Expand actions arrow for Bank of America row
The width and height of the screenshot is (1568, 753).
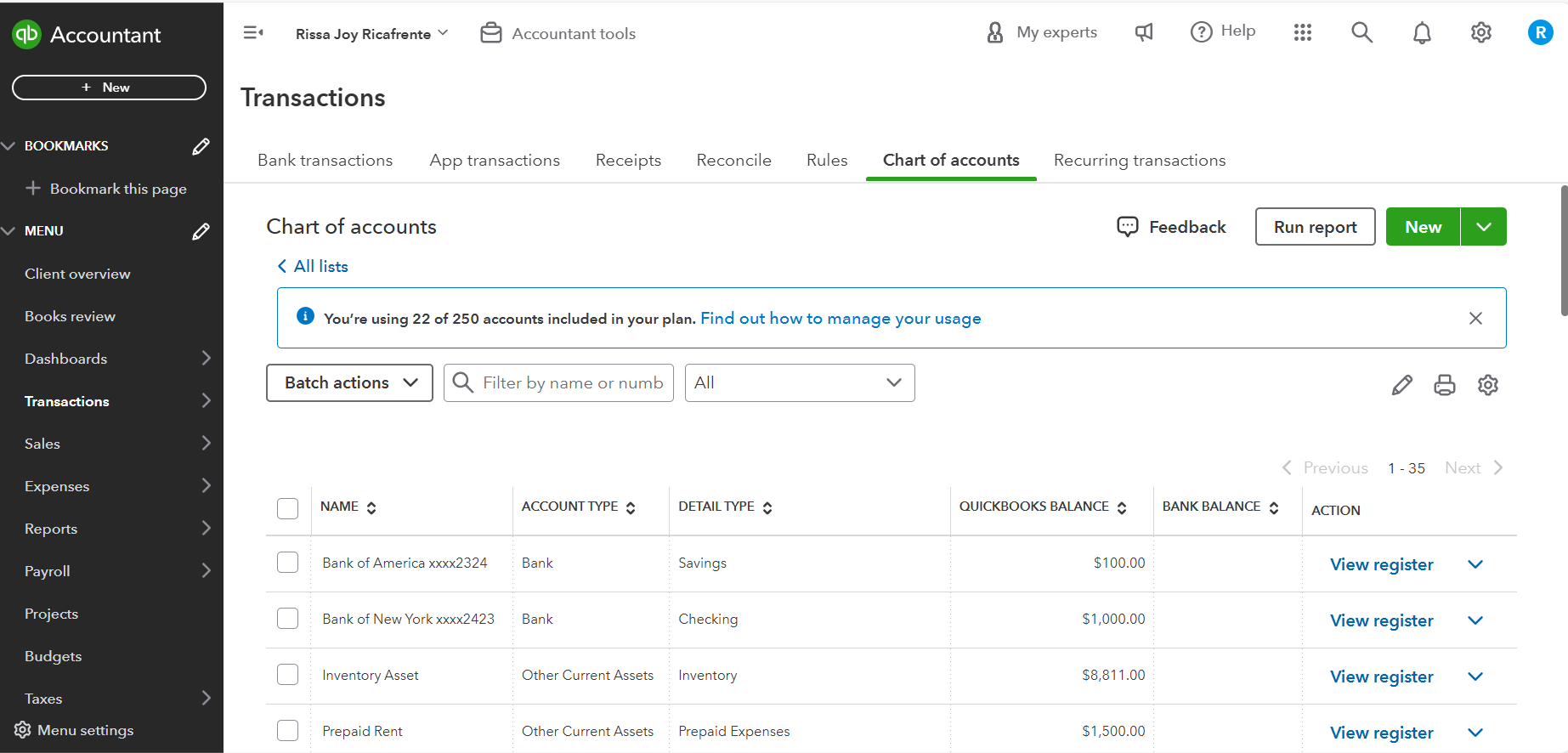click(x=1475, y=564)
